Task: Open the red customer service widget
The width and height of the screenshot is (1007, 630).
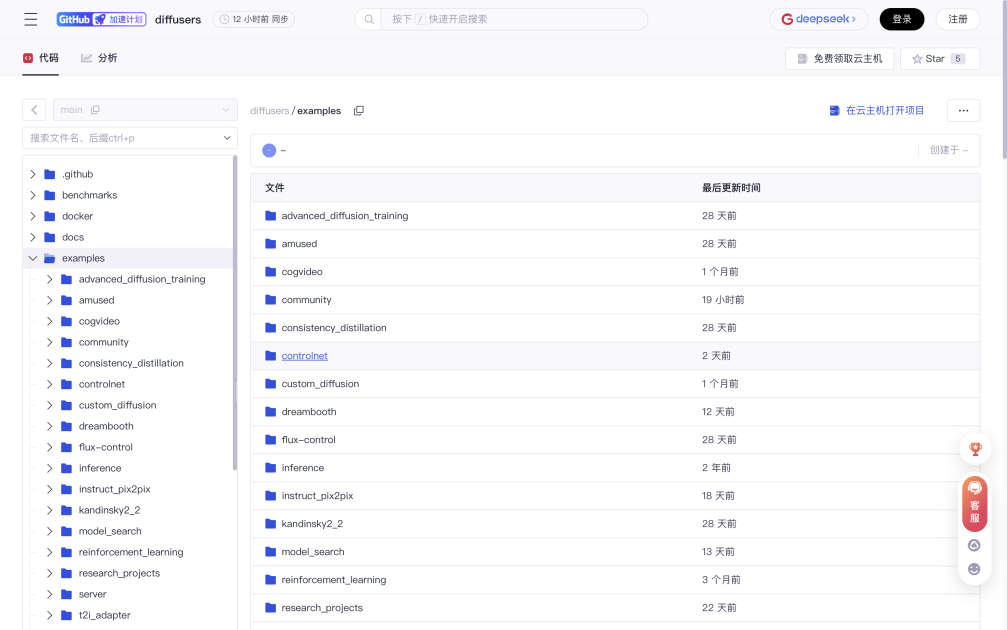Action: click(975, 502)
